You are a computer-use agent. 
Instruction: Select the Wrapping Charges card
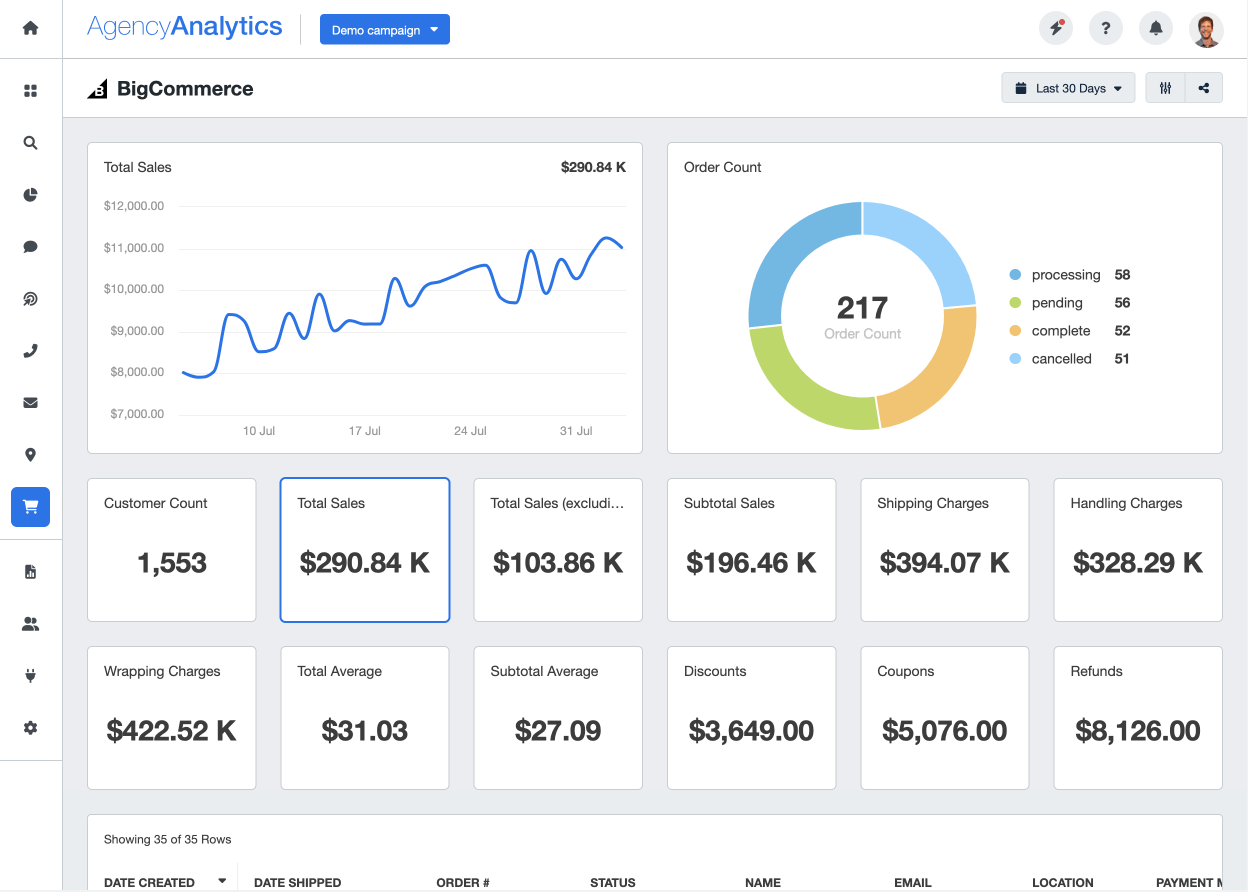coord(172,718)
